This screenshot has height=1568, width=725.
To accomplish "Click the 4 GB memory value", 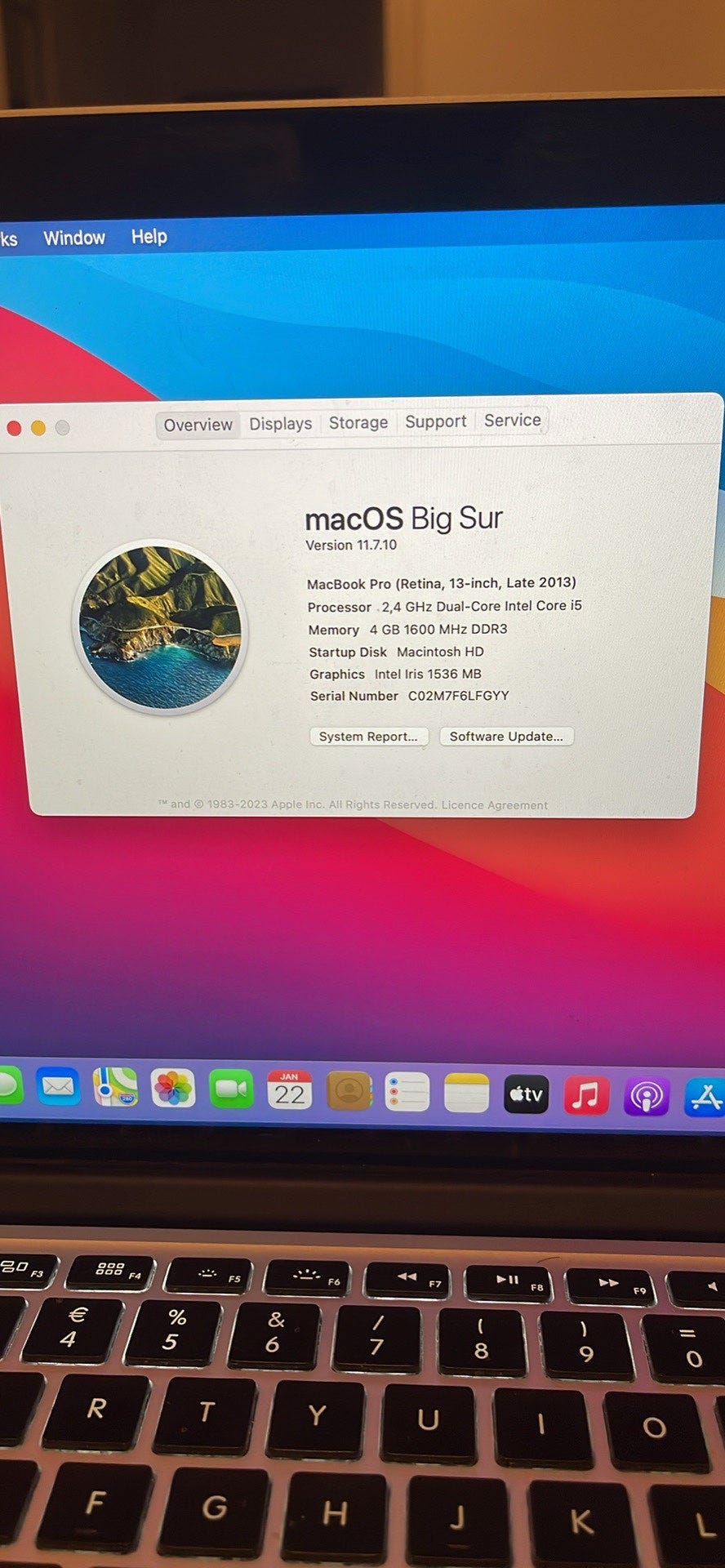I will tap(438, 629).
